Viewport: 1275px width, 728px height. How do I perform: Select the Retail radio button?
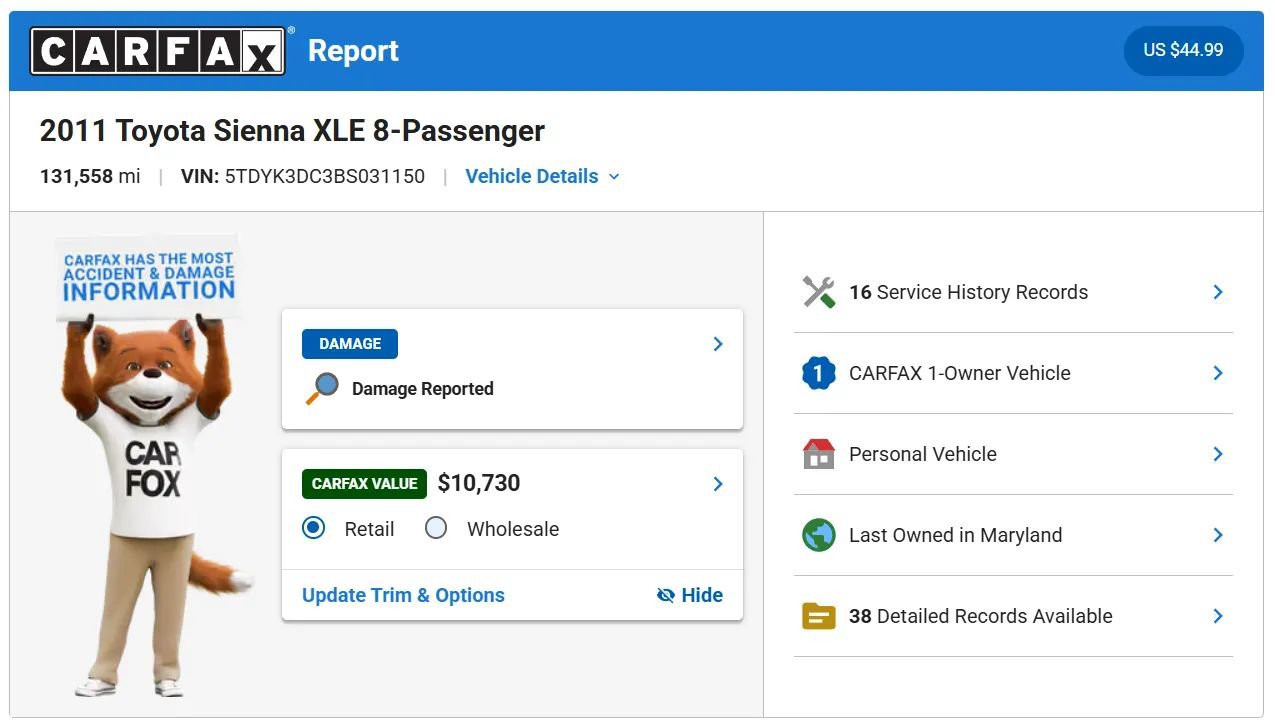(x=314, y=528)
